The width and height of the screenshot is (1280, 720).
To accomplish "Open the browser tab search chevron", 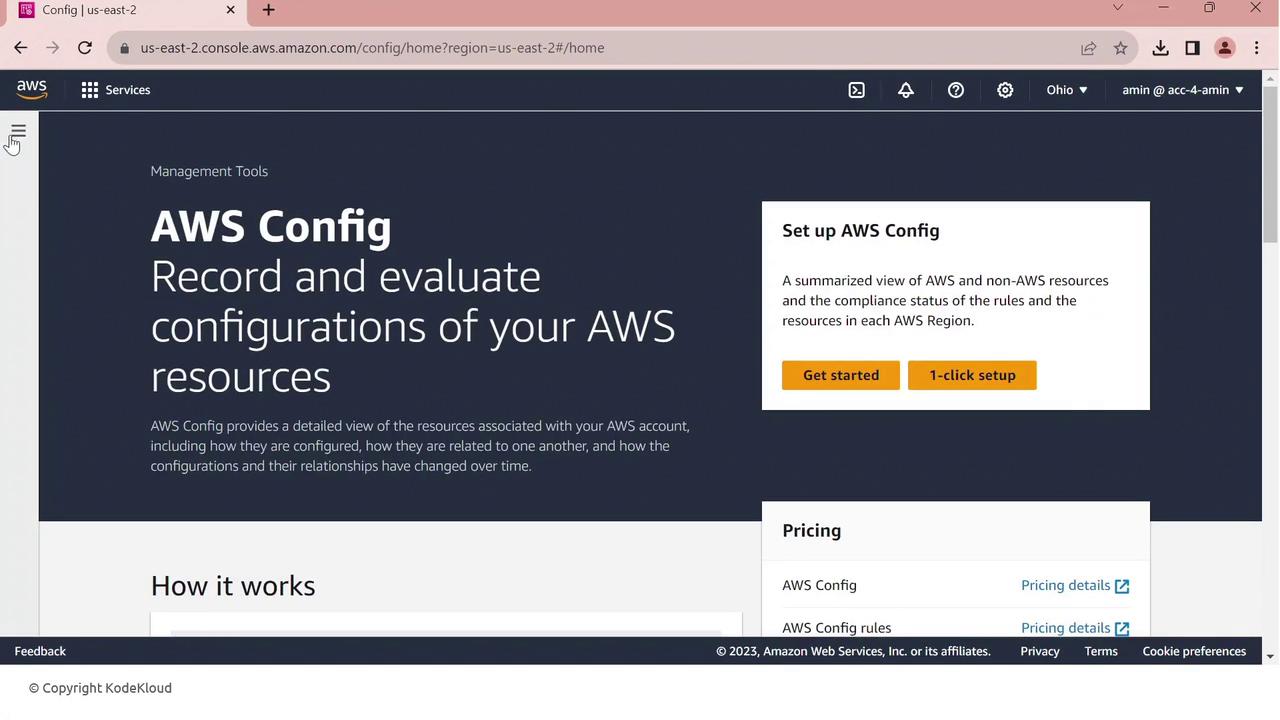I will pyautogui.click(x=1118, y=8).
